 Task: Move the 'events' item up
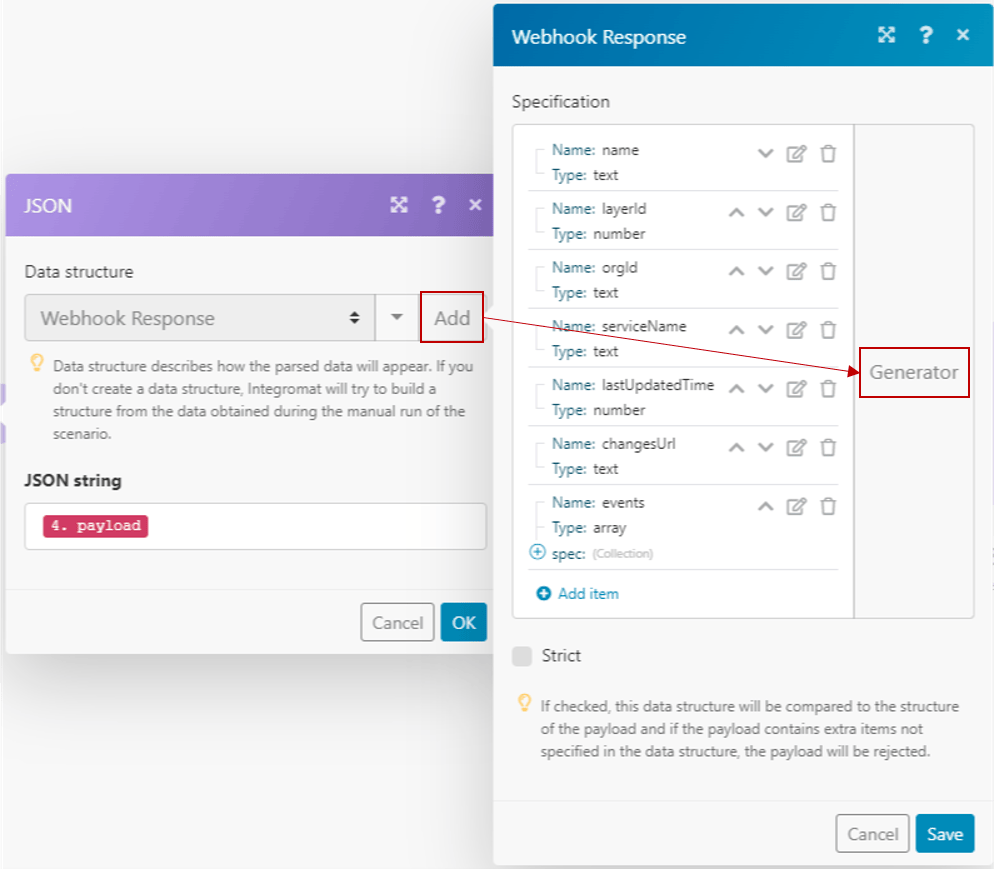pyautogui.click(x=766, y=506)
